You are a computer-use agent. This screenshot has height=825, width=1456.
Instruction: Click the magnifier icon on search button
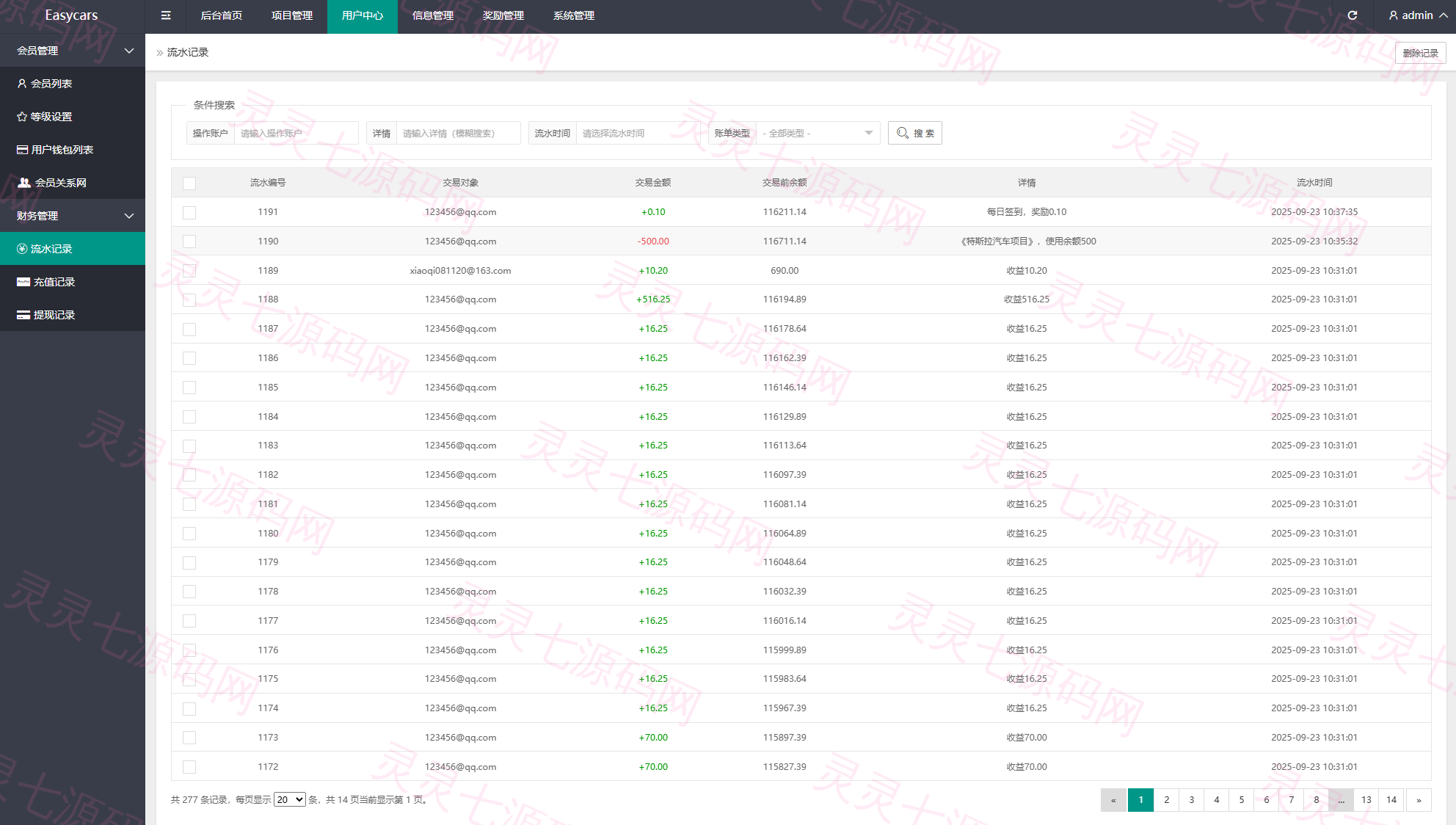point(903,133)
